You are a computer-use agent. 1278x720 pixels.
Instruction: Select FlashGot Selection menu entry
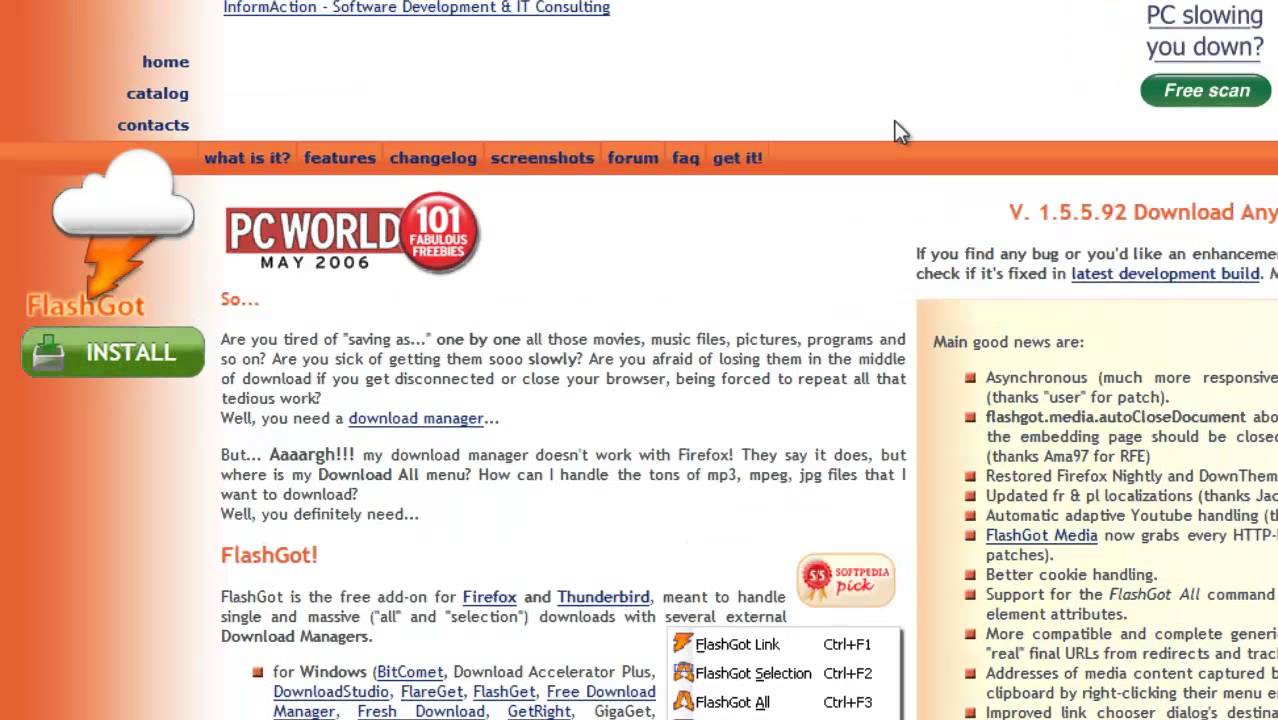point(785,673)
